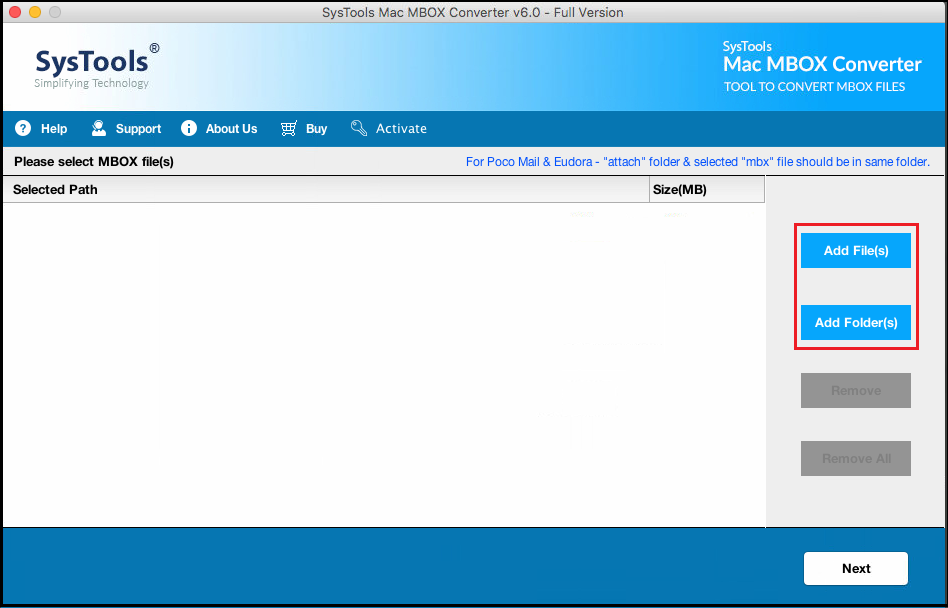The image size is (948, 608).
Task: Click the window title bar text
Action: coord(474,12)
